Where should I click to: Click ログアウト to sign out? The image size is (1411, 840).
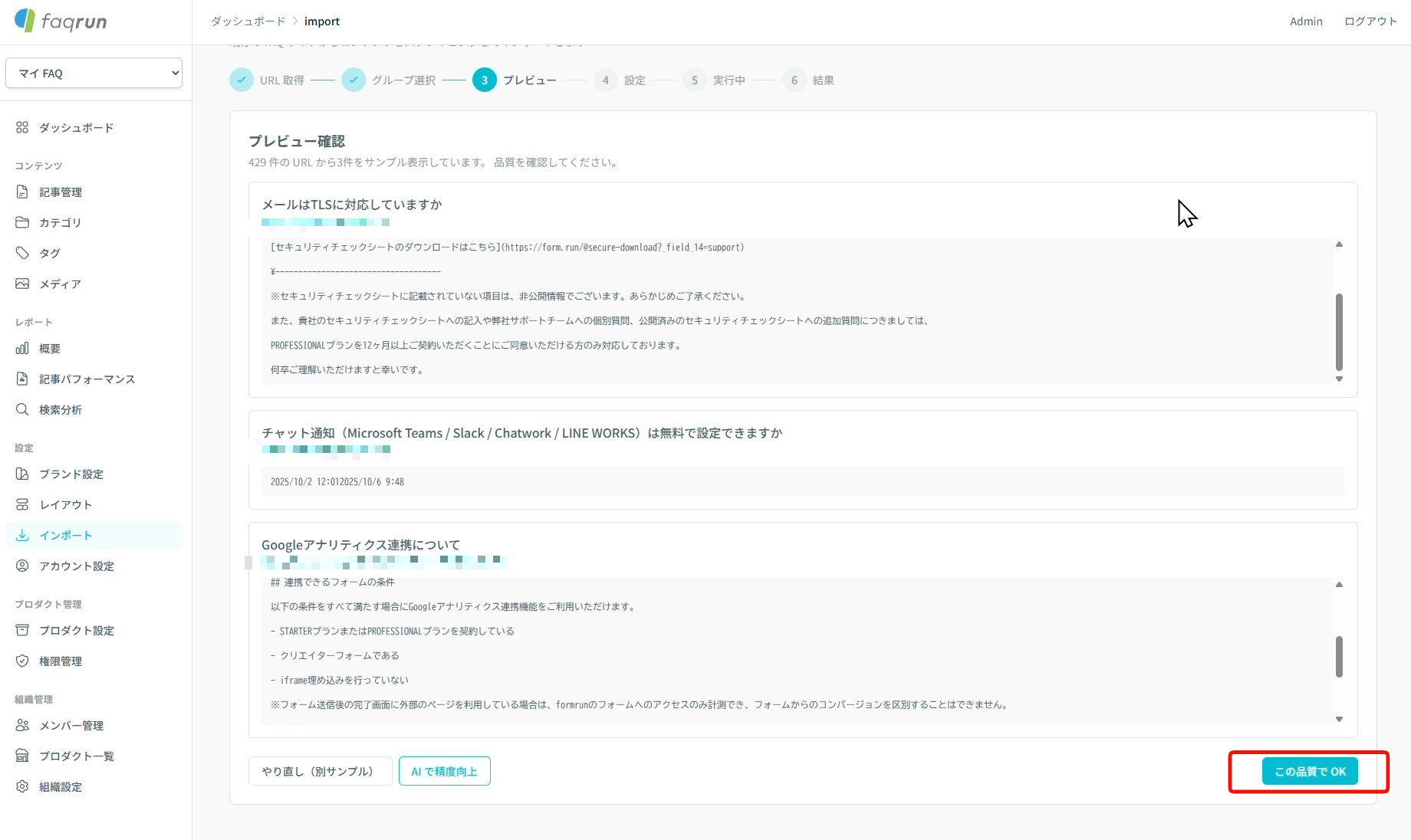1370,21
